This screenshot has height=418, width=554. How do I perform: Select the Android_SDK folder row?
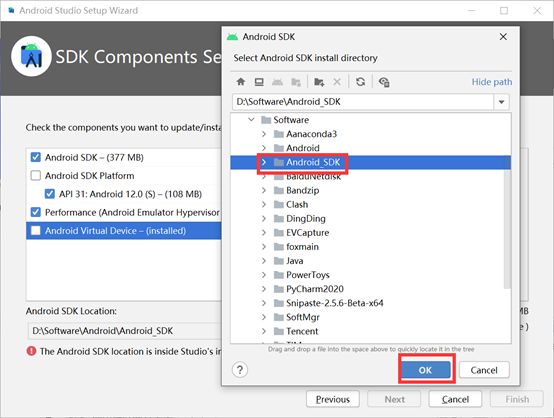[370, 162]
